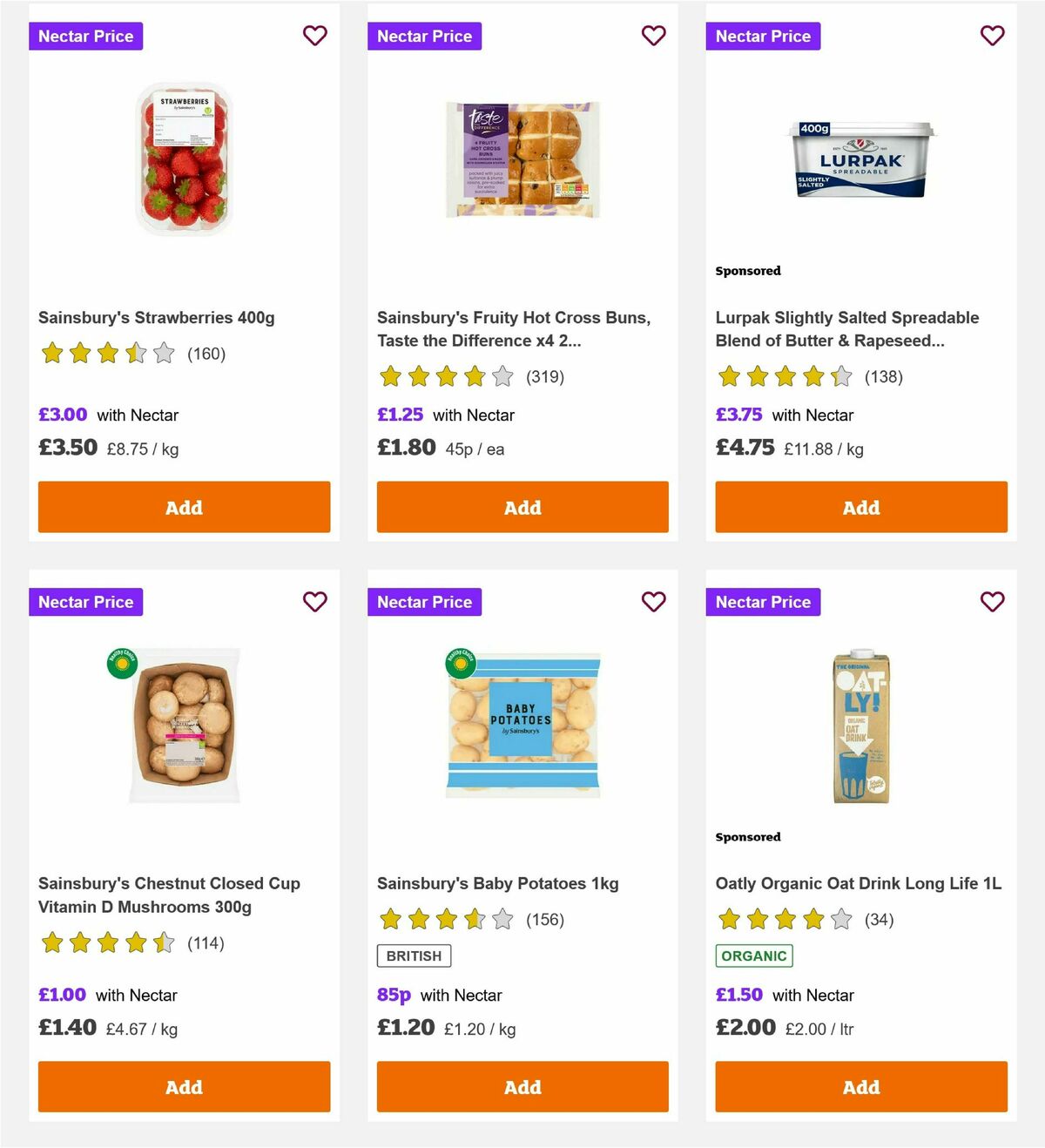Open the Sainsbury's Strawberries 400g product page
Screen dimensions: 1045x1148
[157, 317]
